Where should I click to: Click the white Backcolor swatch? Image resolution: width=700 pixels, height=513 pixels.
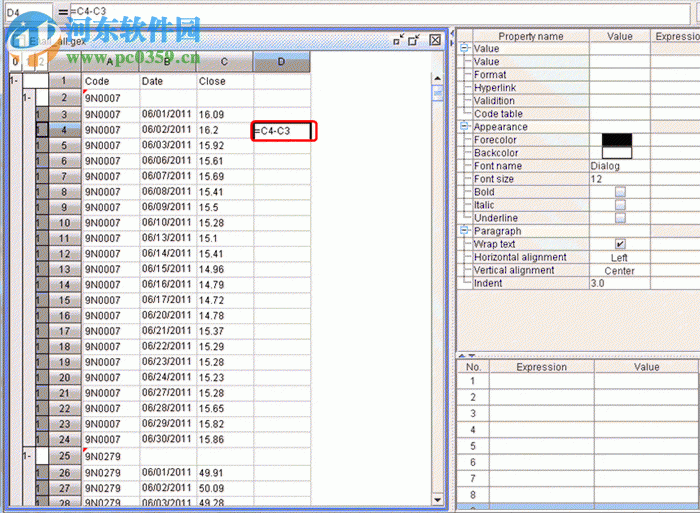(616, 153)
